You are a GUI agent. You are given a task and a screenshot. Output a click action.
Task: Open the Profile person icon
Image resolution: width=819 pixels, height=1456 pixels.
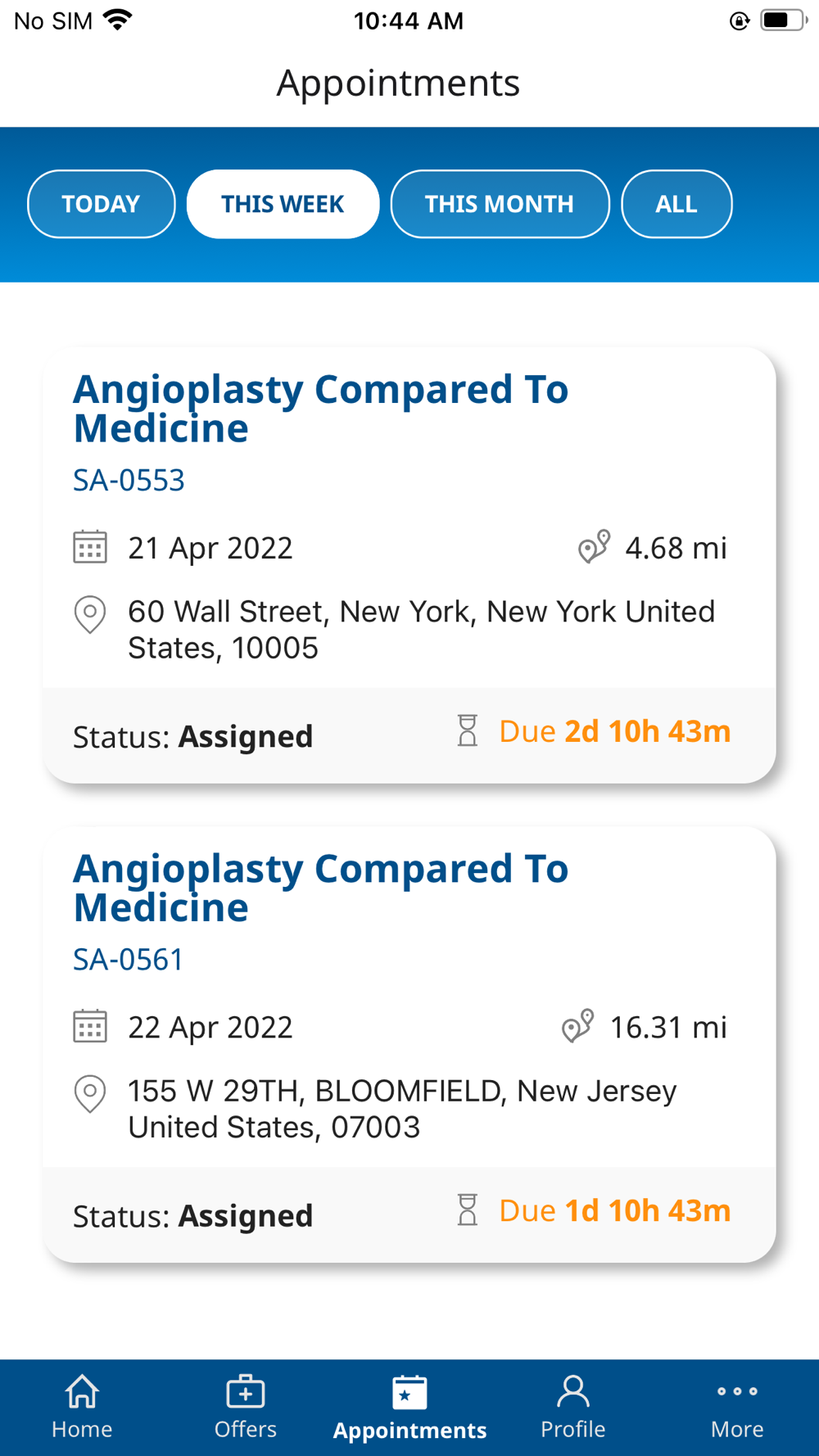pos(572,1391)
